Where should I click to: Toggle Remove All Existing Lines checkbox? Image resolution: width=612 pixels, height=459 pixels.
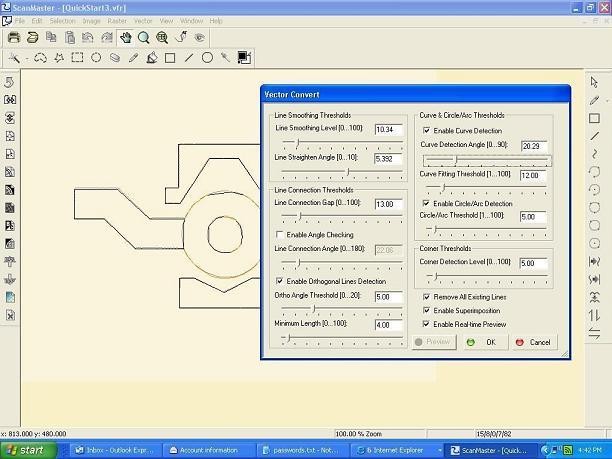pos(426,297)
